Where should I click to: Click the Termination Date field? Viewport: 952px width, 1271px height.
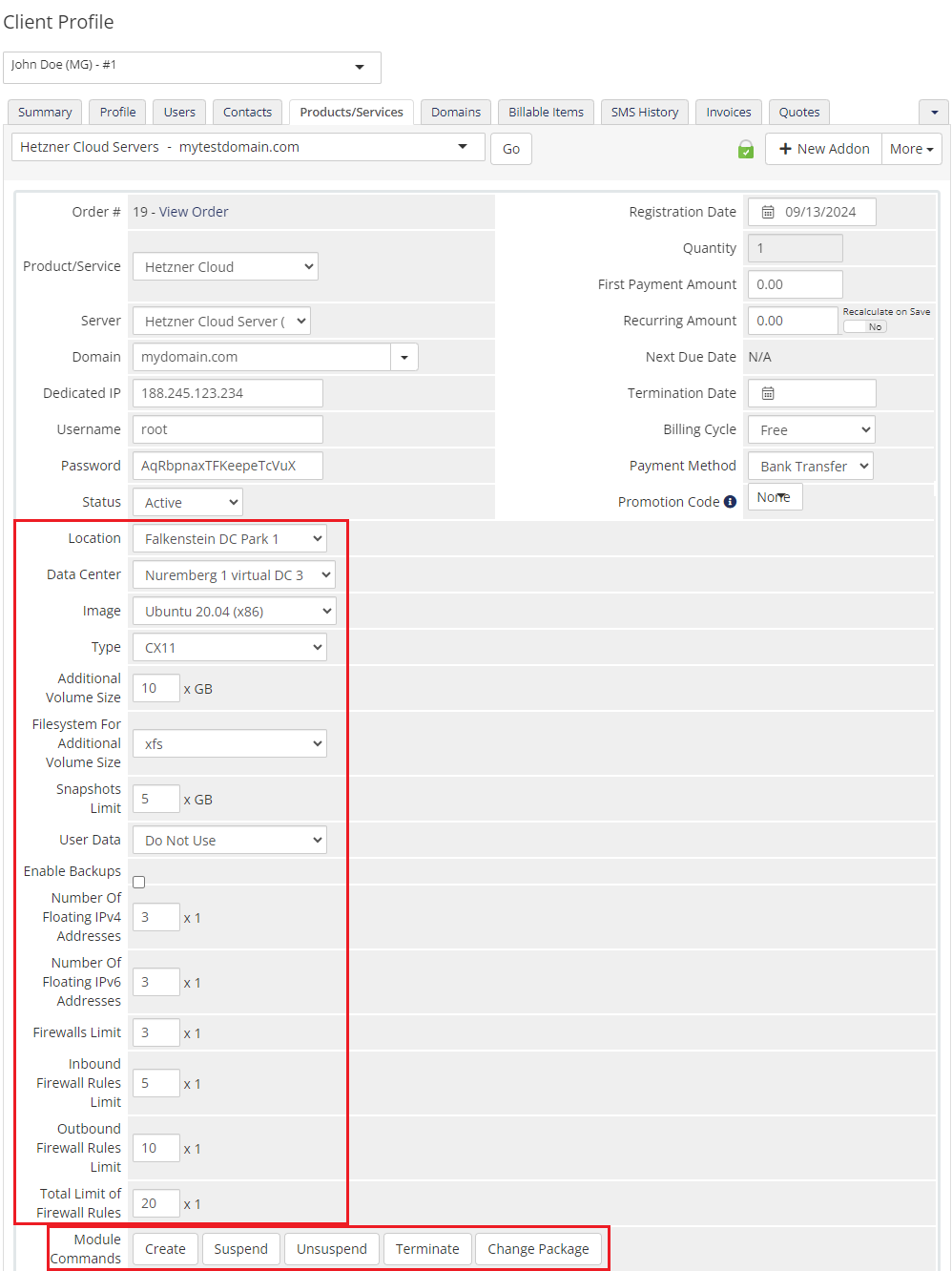click(812, 393)
